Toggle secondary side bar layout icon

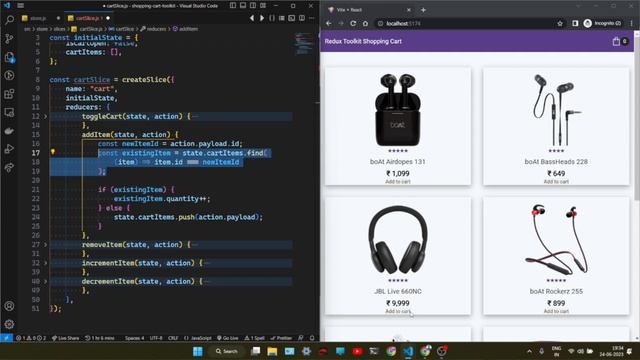click(x=253, y=6)
